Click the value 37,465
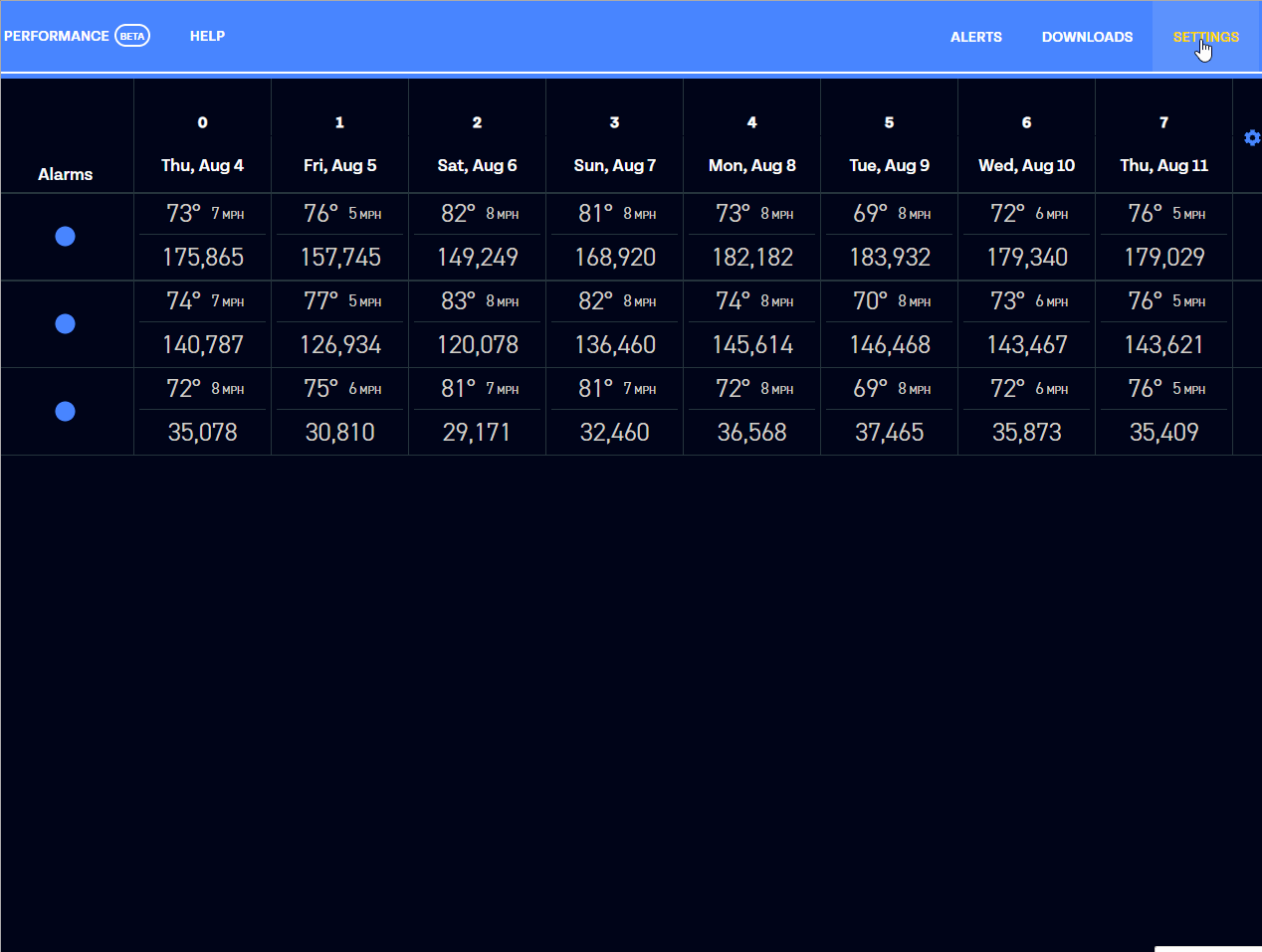The width and height of the screenshot is (1262, 952). tap(890, 433)
